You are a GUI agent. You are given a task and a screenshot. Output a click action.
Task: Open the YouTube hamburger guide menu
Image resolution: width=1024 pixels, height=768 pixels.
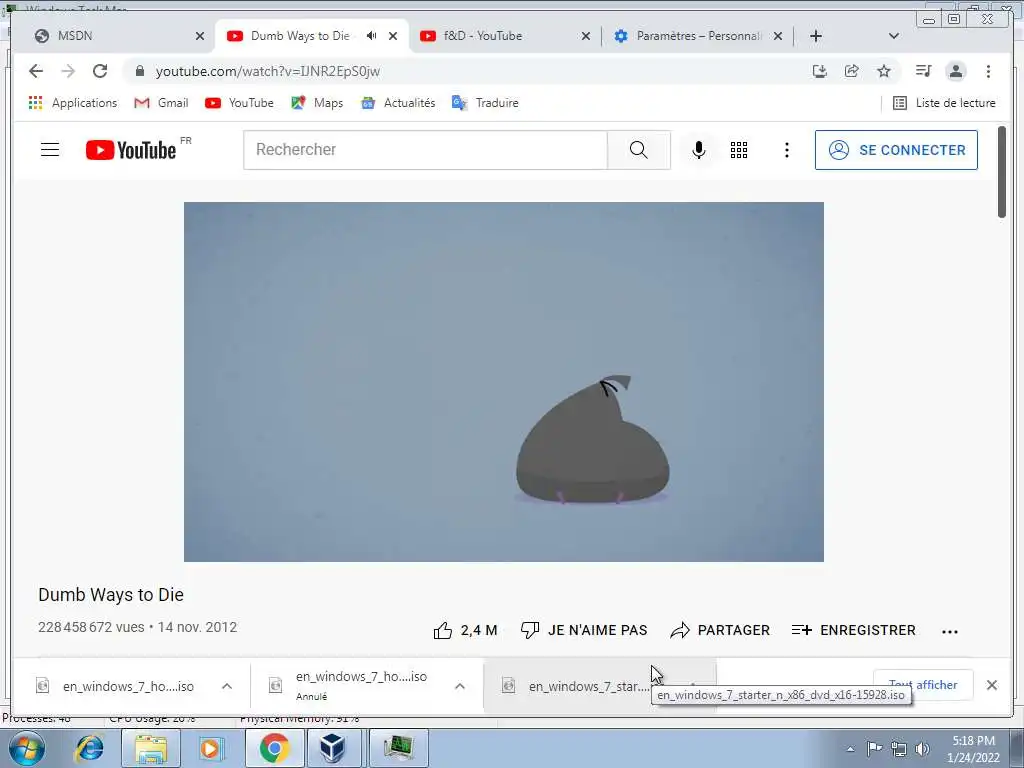pos(50,150)
